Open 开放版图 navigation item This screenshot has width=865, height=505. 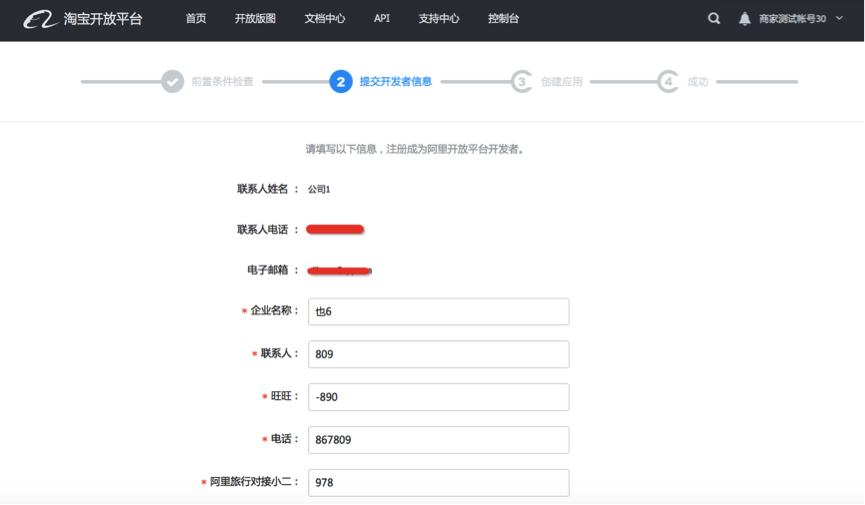pos(255,19)
